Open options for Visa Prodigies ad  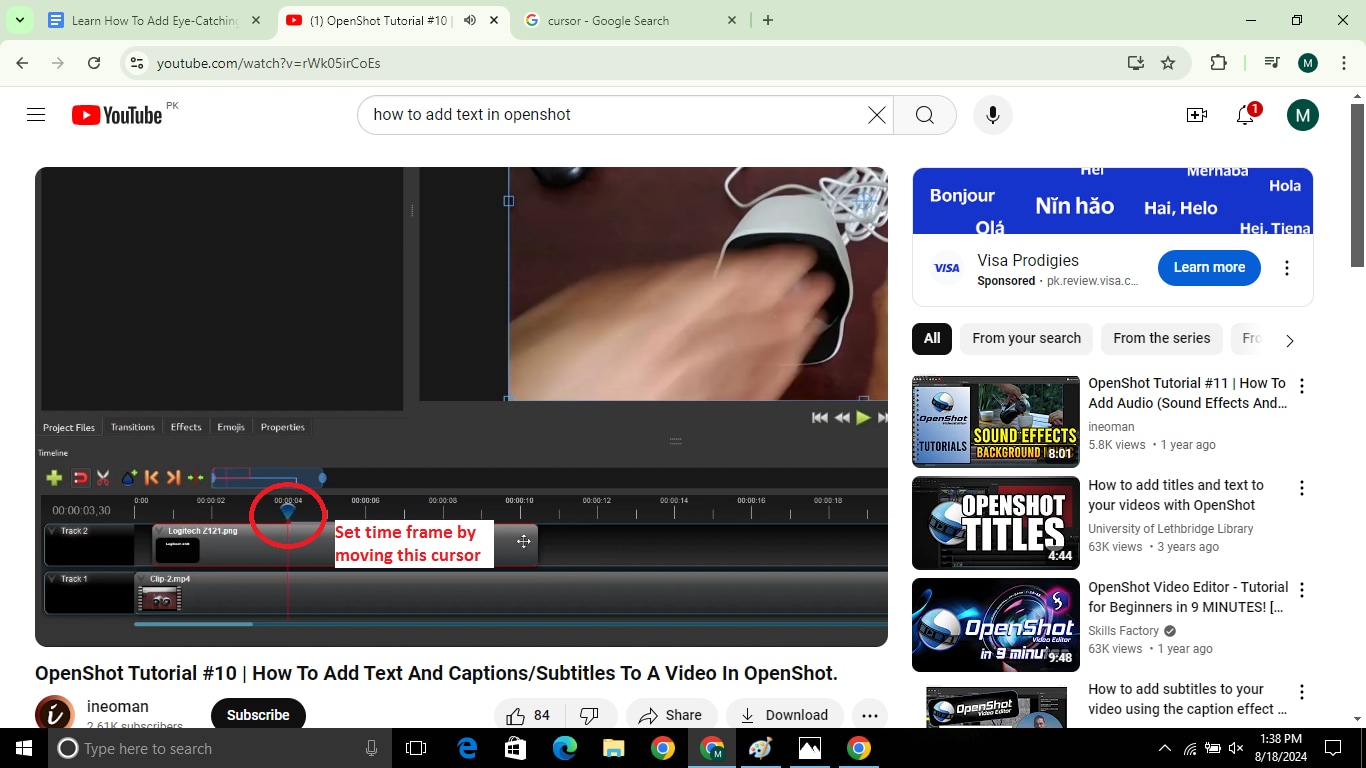1287,268
